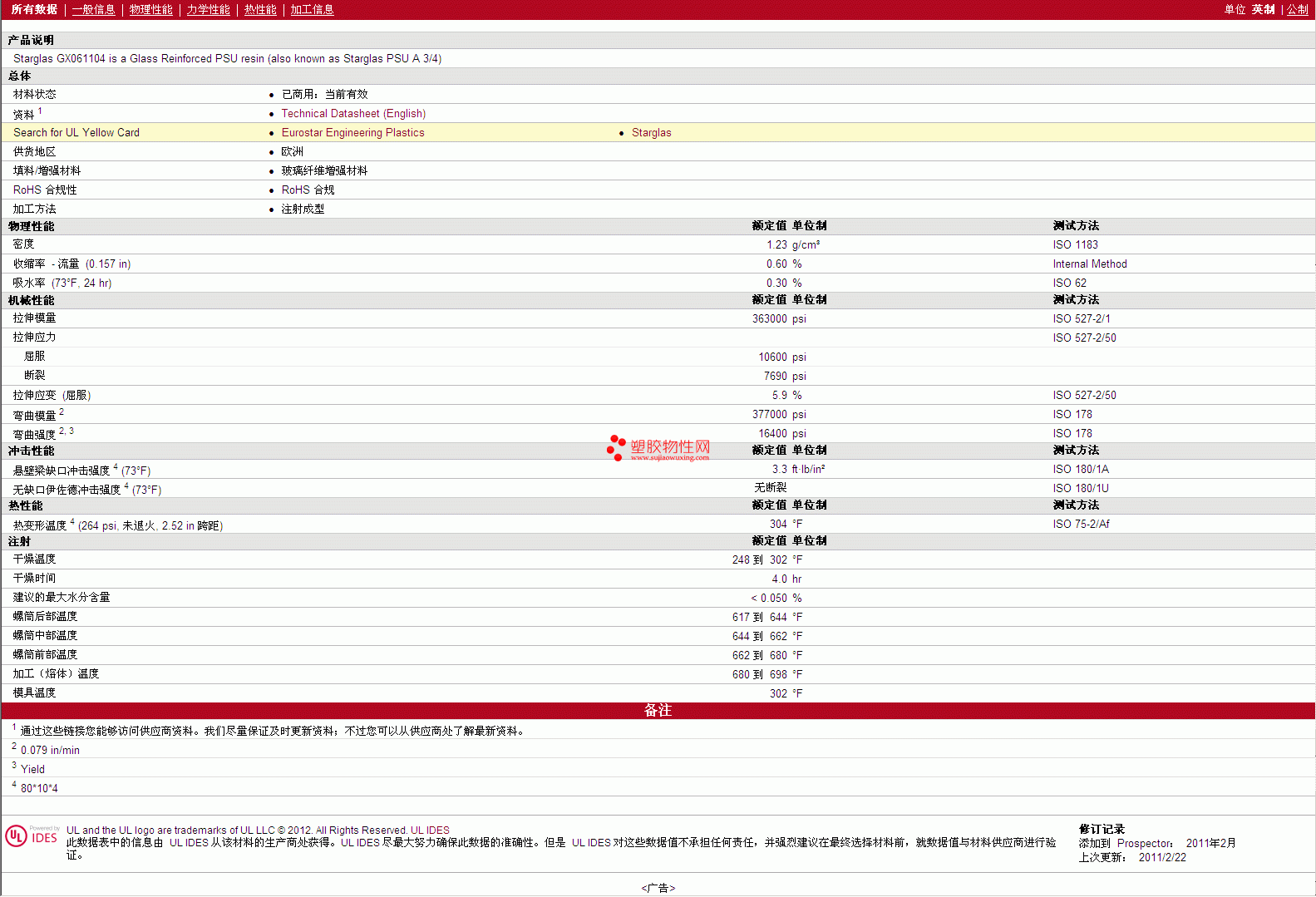Click the 备注 section header
The image size is (1316, 897).
658,710
